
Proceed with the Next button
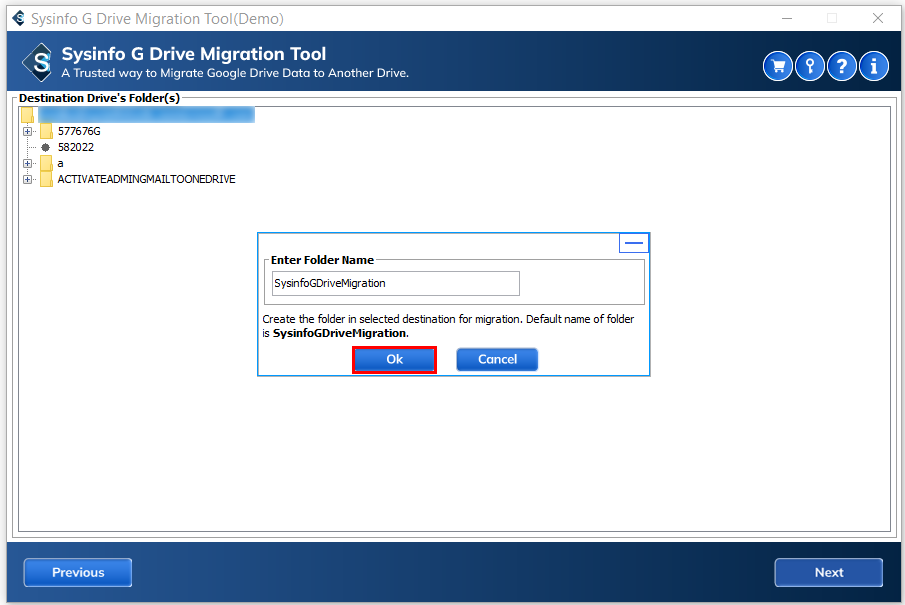tap(828, 572)
